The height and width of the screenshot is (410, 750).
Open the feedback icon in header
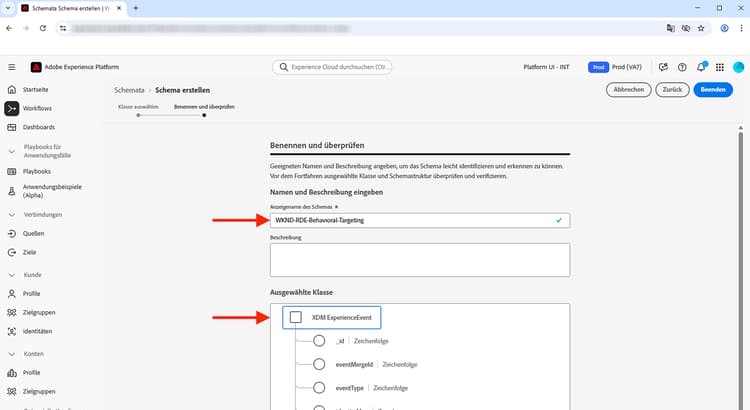coord(663,67)
